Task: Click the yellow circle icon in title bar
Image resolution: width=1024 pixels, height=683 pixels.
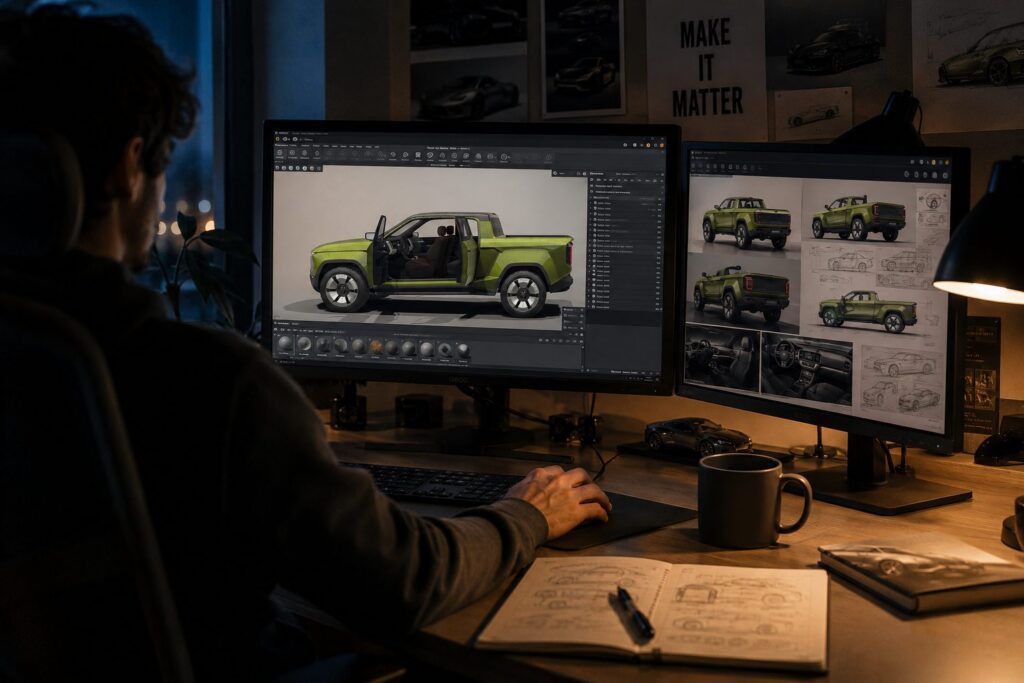Action: tap(278, 139)
